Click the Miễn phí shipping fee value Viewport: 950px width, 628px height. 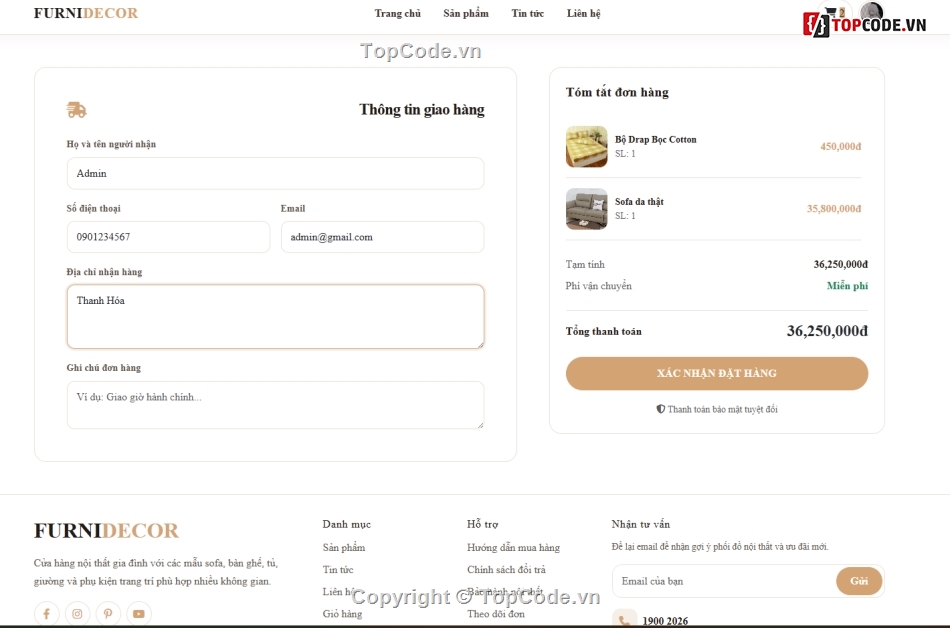[847, 286]
